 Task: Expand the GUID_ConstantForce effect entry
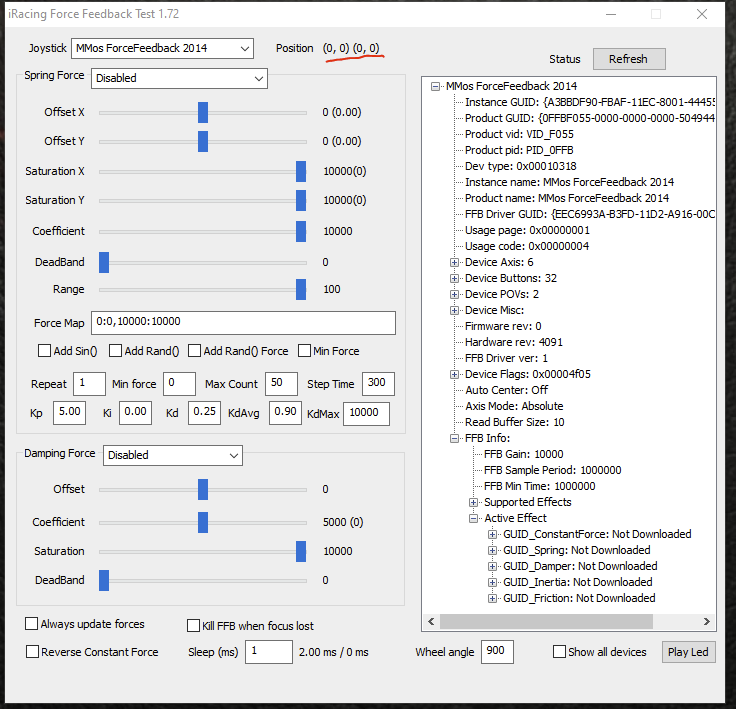493,534
